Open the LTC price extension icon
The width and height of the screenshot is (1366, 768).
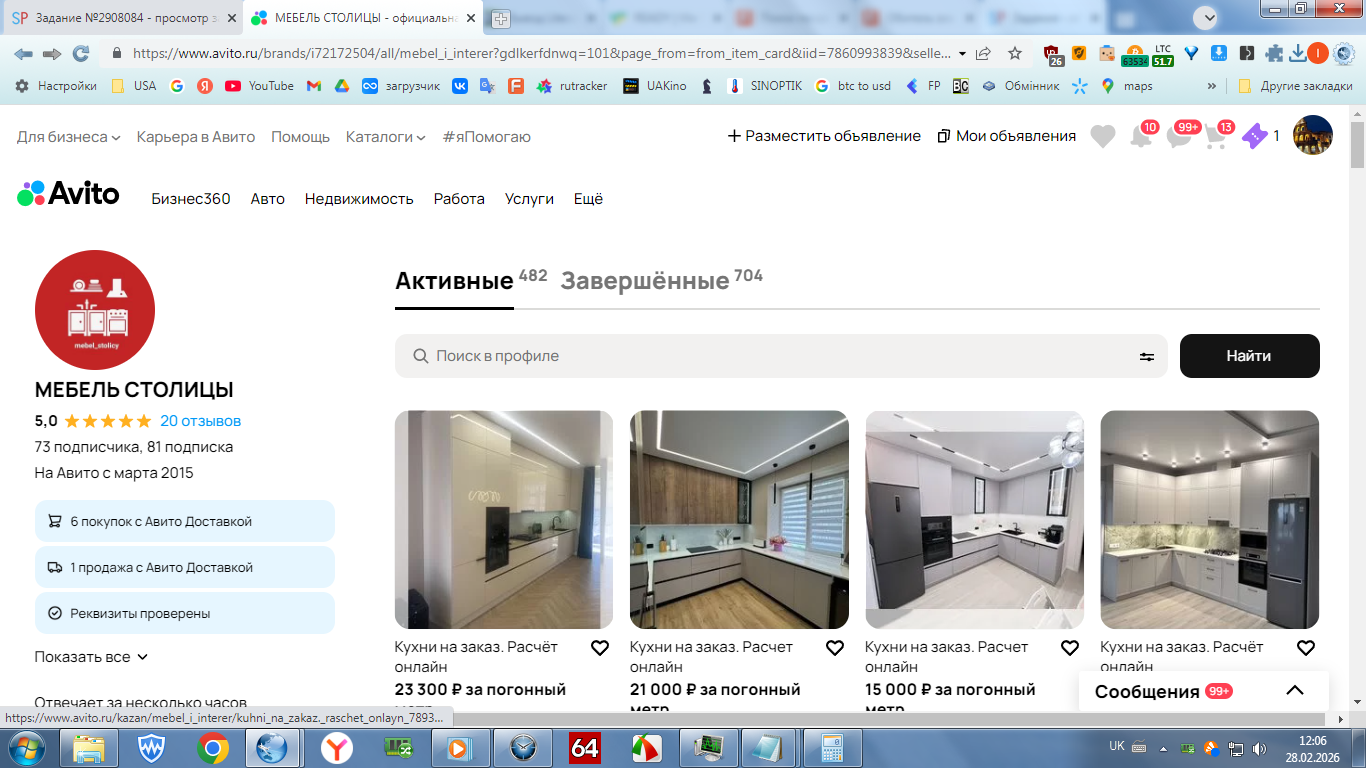(1163, 54)
